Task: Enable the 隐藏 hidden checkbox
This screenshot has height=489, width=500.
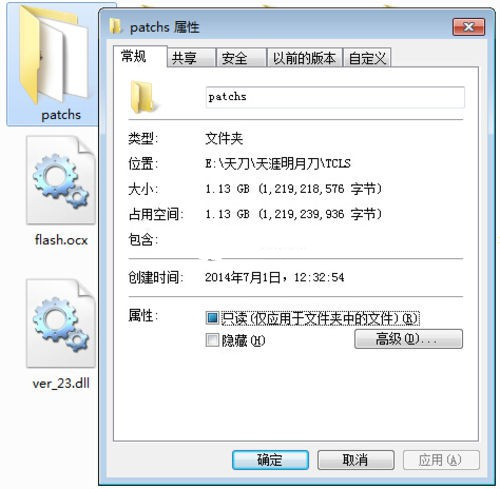Action: (x=212, y=340)
